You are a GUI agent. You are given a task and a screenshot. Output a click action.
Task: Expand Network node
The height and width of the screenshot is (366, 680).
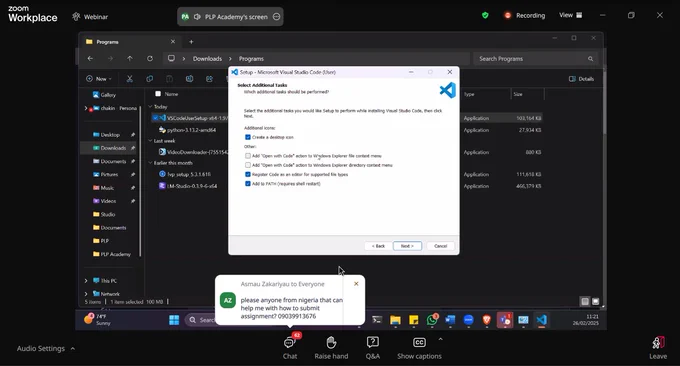[x=86, y=294]
